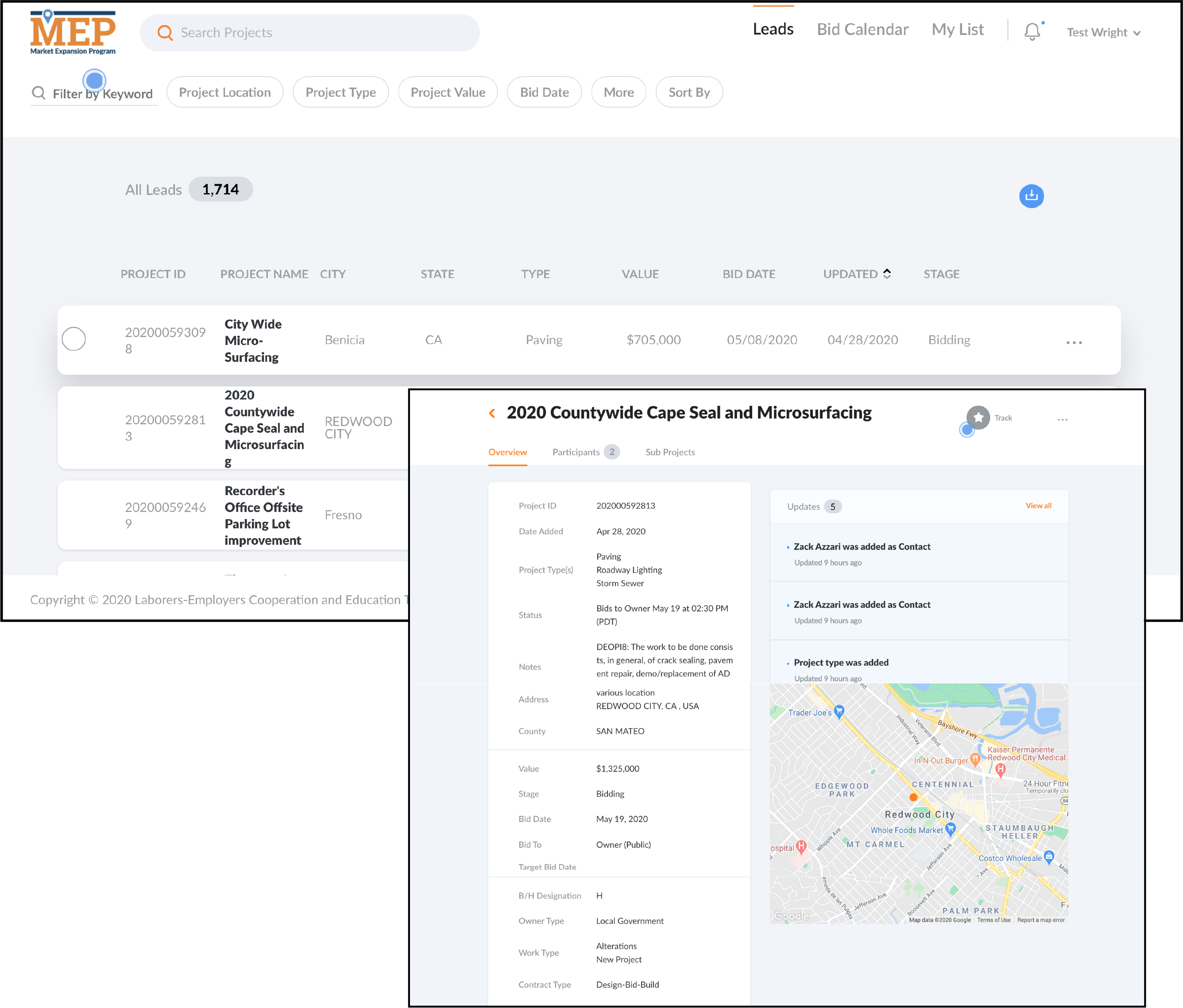Open three-dot menu for City Wide Micro-Surfacing row
Viewport: 1183px width, 1008px height.
tap(1074, 342)
